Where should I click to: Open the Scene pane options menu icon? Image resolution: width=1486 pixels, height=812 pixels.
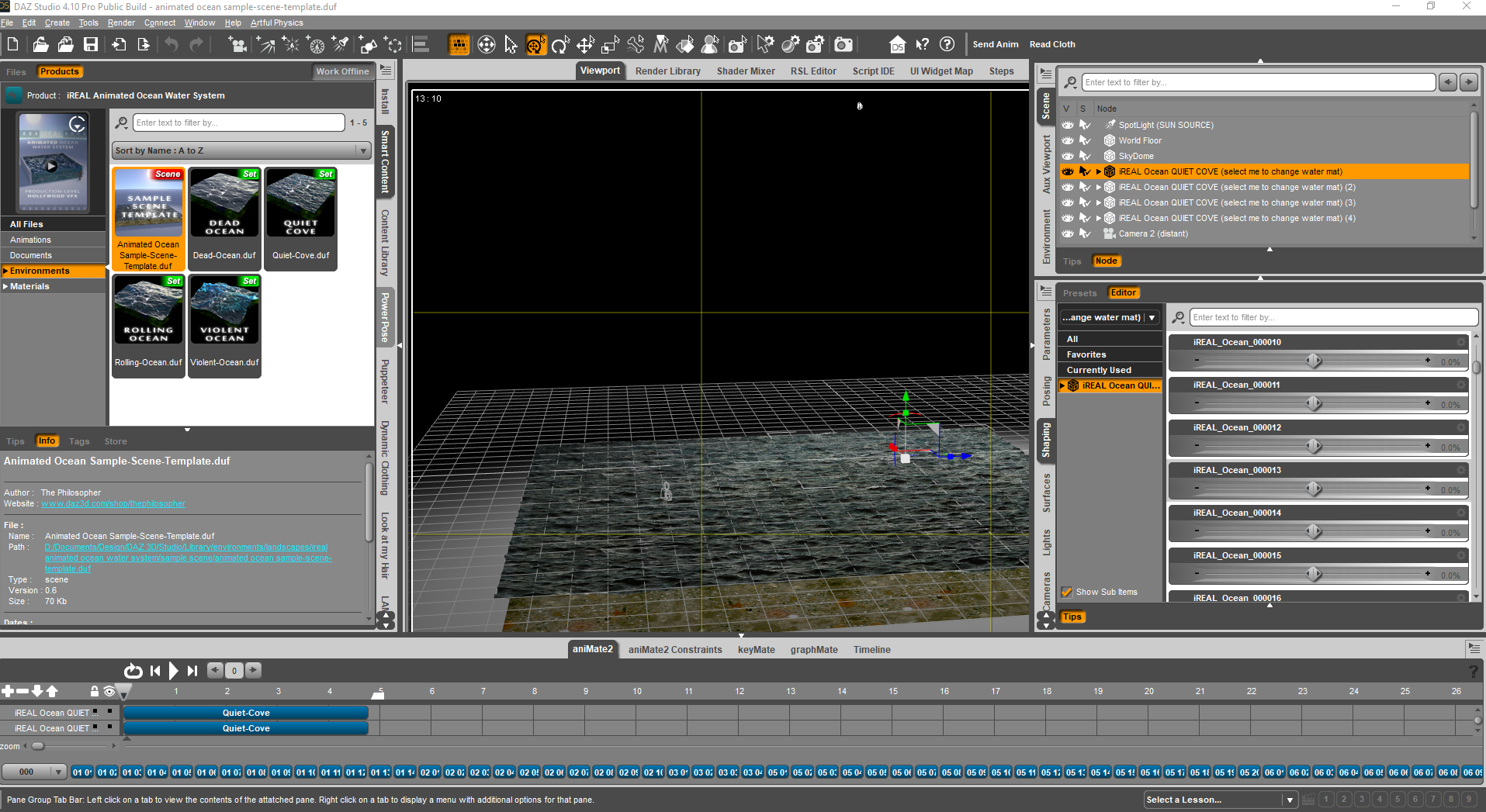pyautogui.click(x=1046, y=74)
